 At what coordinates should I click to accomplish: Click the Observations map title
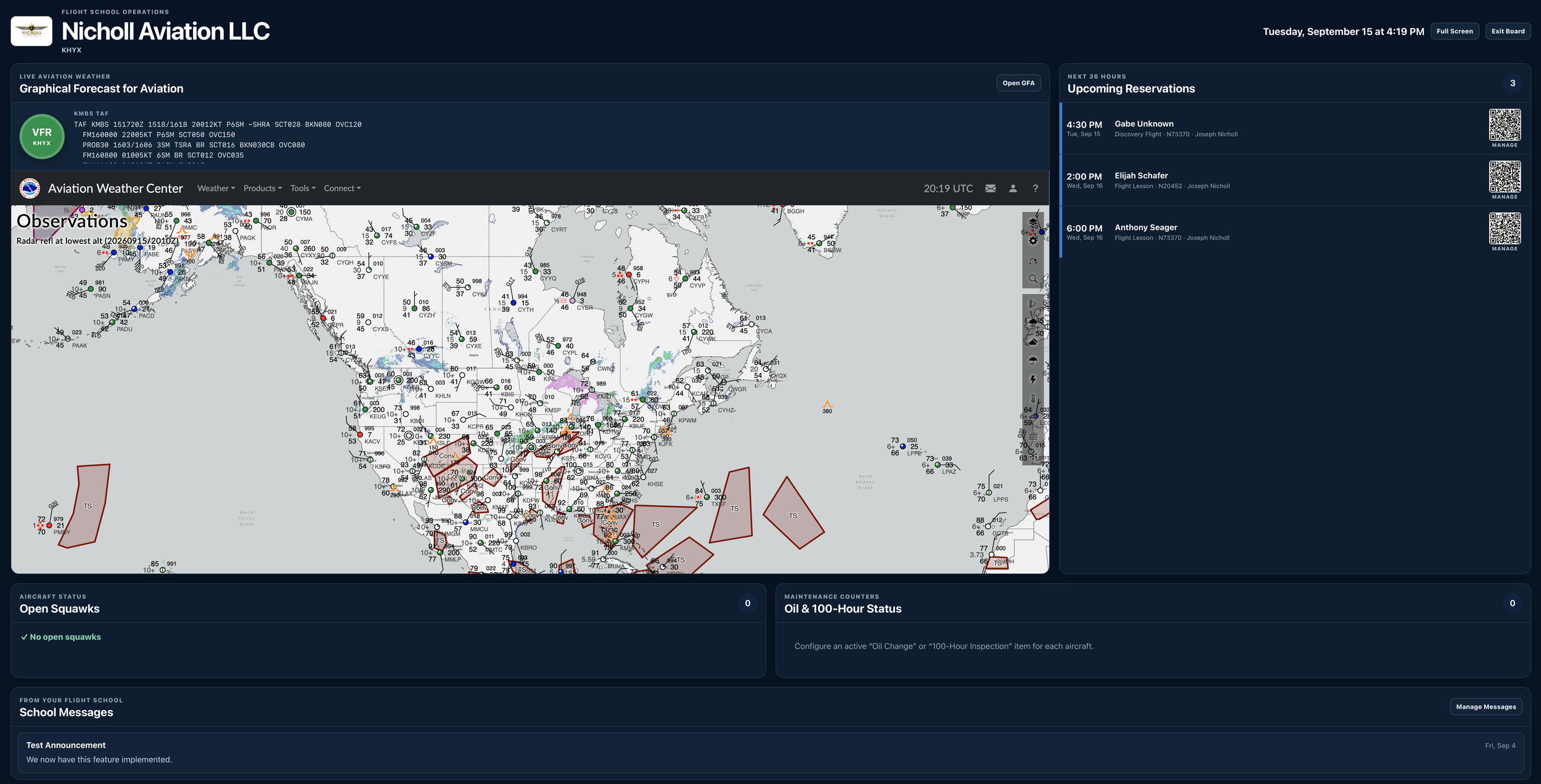[72, 221]
